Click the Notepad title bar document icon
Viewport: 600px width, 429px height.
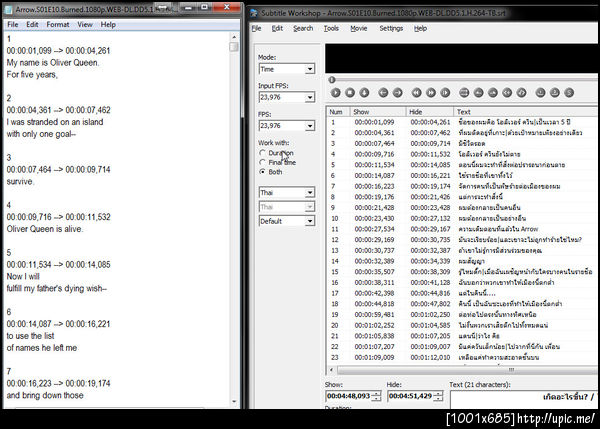[8, 10]
